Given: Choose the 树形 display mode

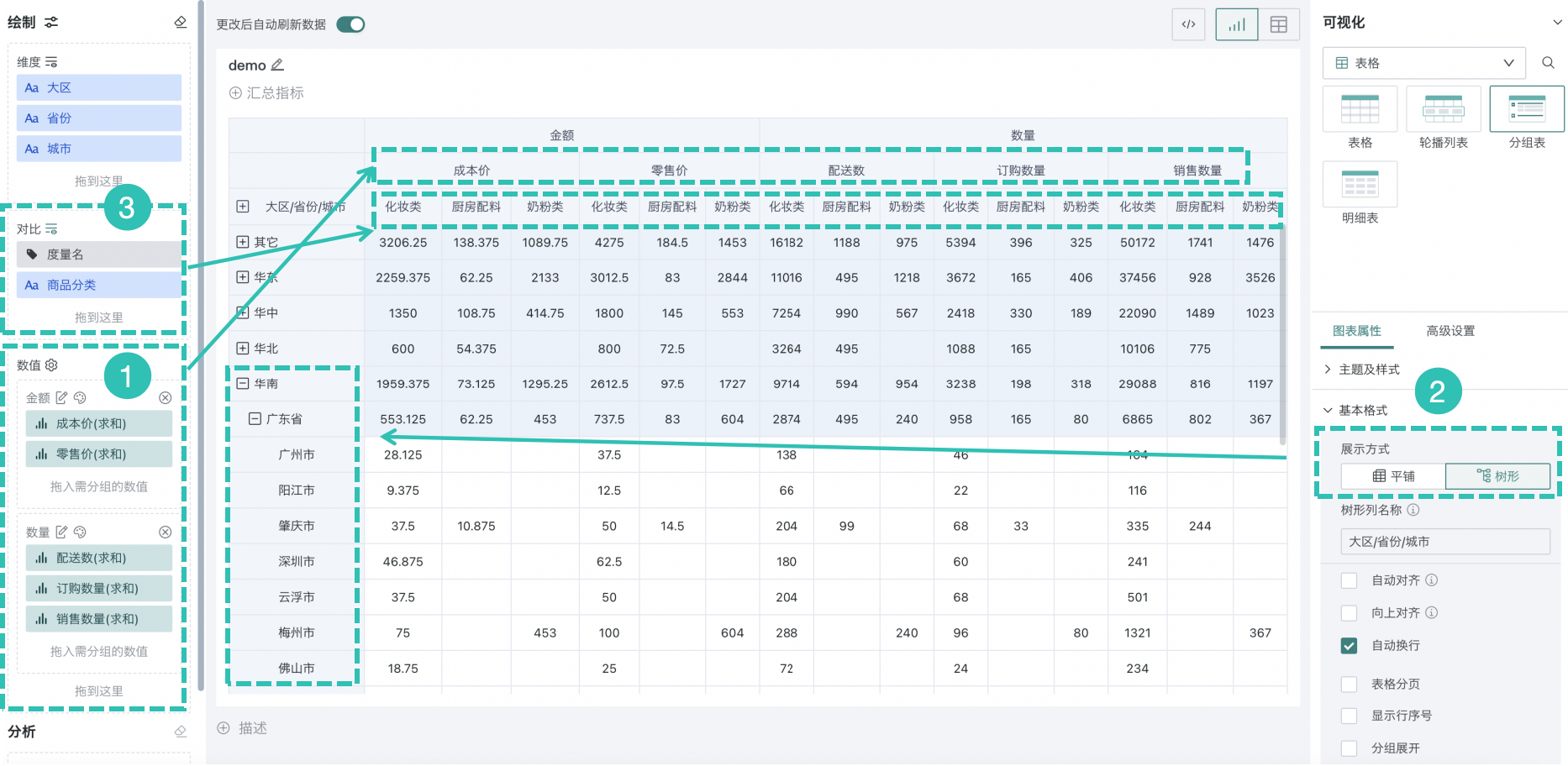Looking at the screenshot, I should [x=1497, y=476].
